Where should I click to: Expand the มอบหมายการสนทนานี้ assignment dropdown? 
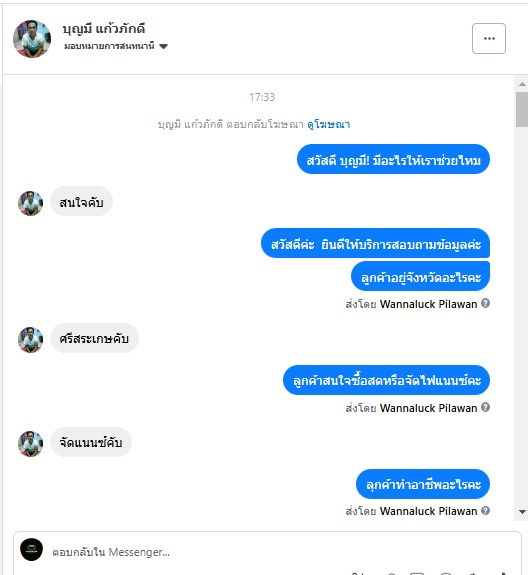pos(116,46)
